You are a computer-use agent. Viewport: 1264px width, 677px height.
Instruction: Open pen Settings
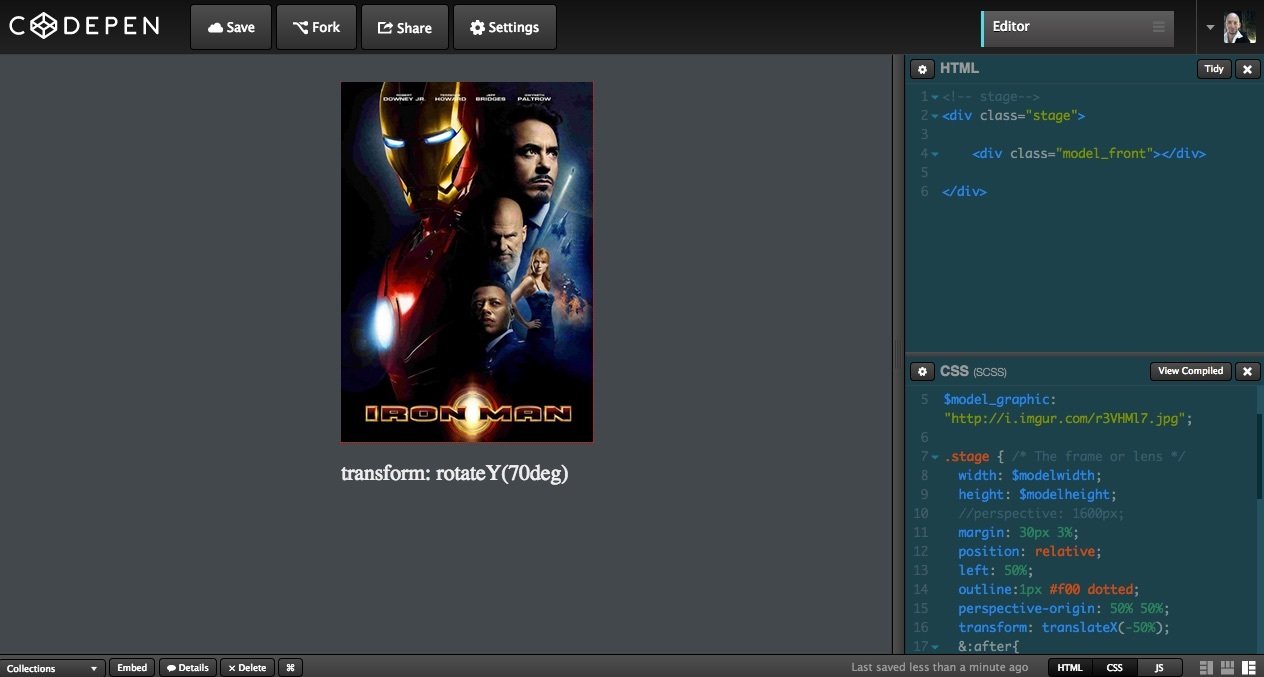click(x=504, y=27)
